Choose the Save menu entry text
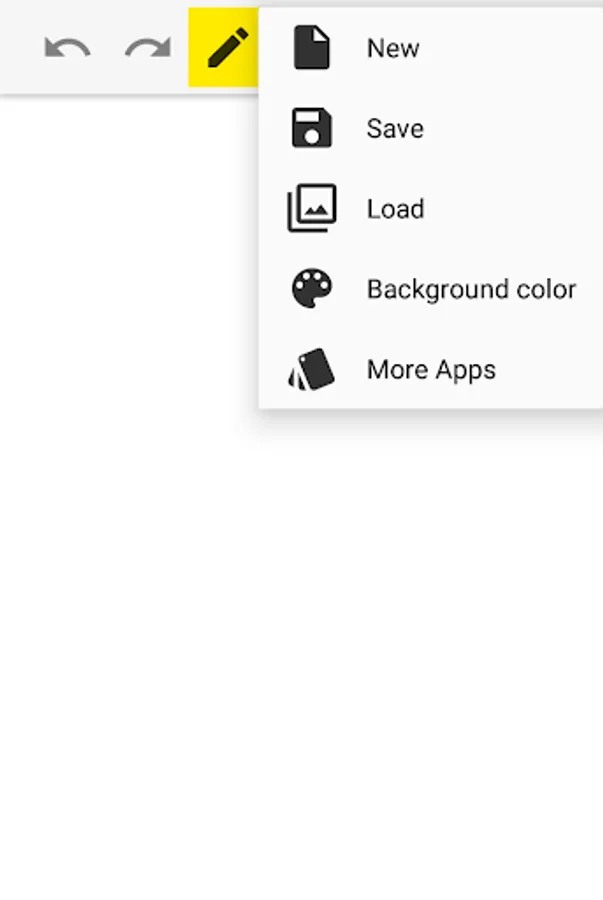Image resolution: width=603 pixels, height=900 pixels. click(x=395, y=128)
